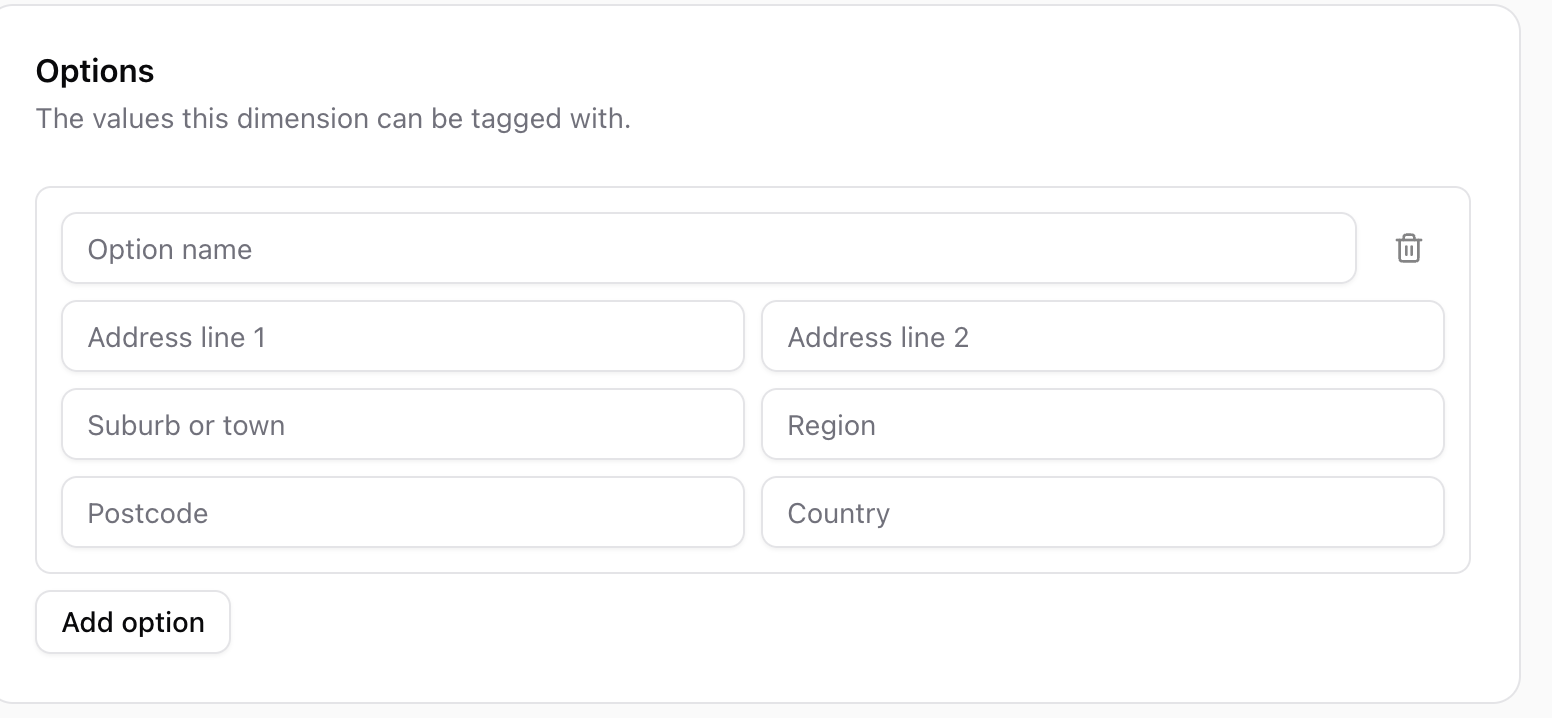Place cursor in Option name placeholder
Screen dimensions: 1552x718
click(x=170, y=249)
